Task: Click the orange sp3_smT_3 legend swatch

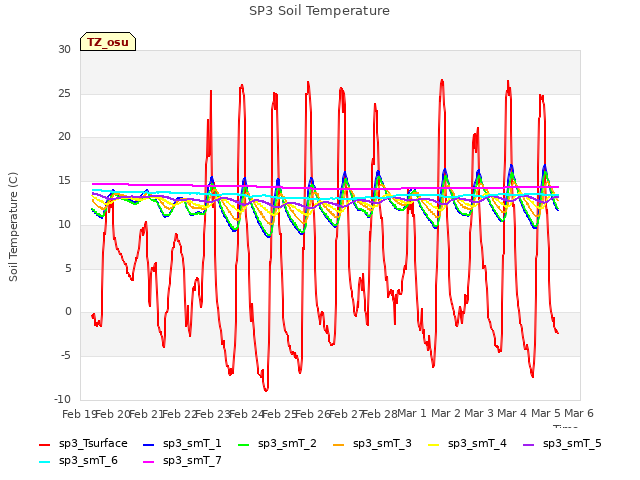Action: (x=338, y=444)
